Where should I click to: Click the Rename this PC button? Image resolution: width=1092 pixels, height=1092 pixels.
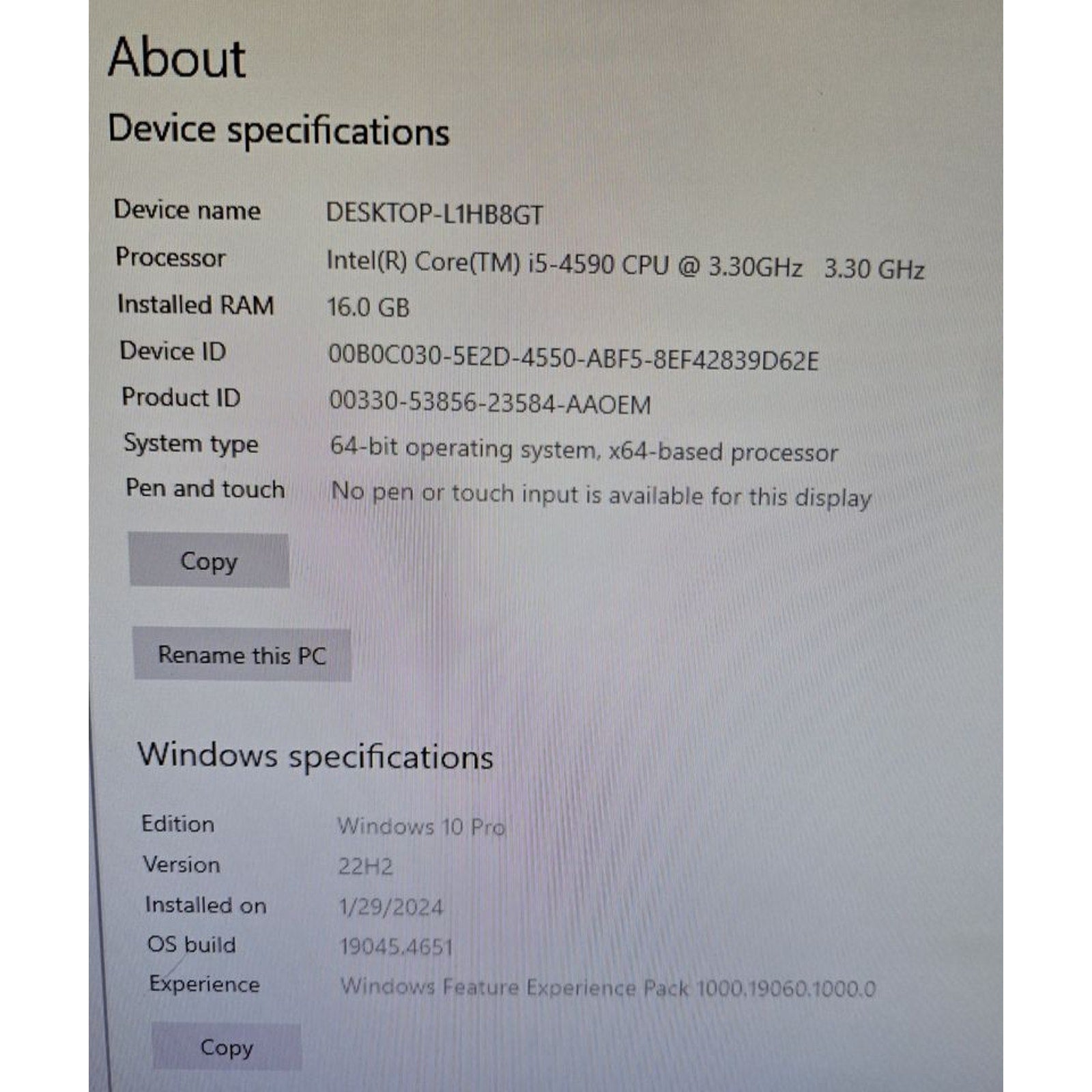[x=242, y=655]
